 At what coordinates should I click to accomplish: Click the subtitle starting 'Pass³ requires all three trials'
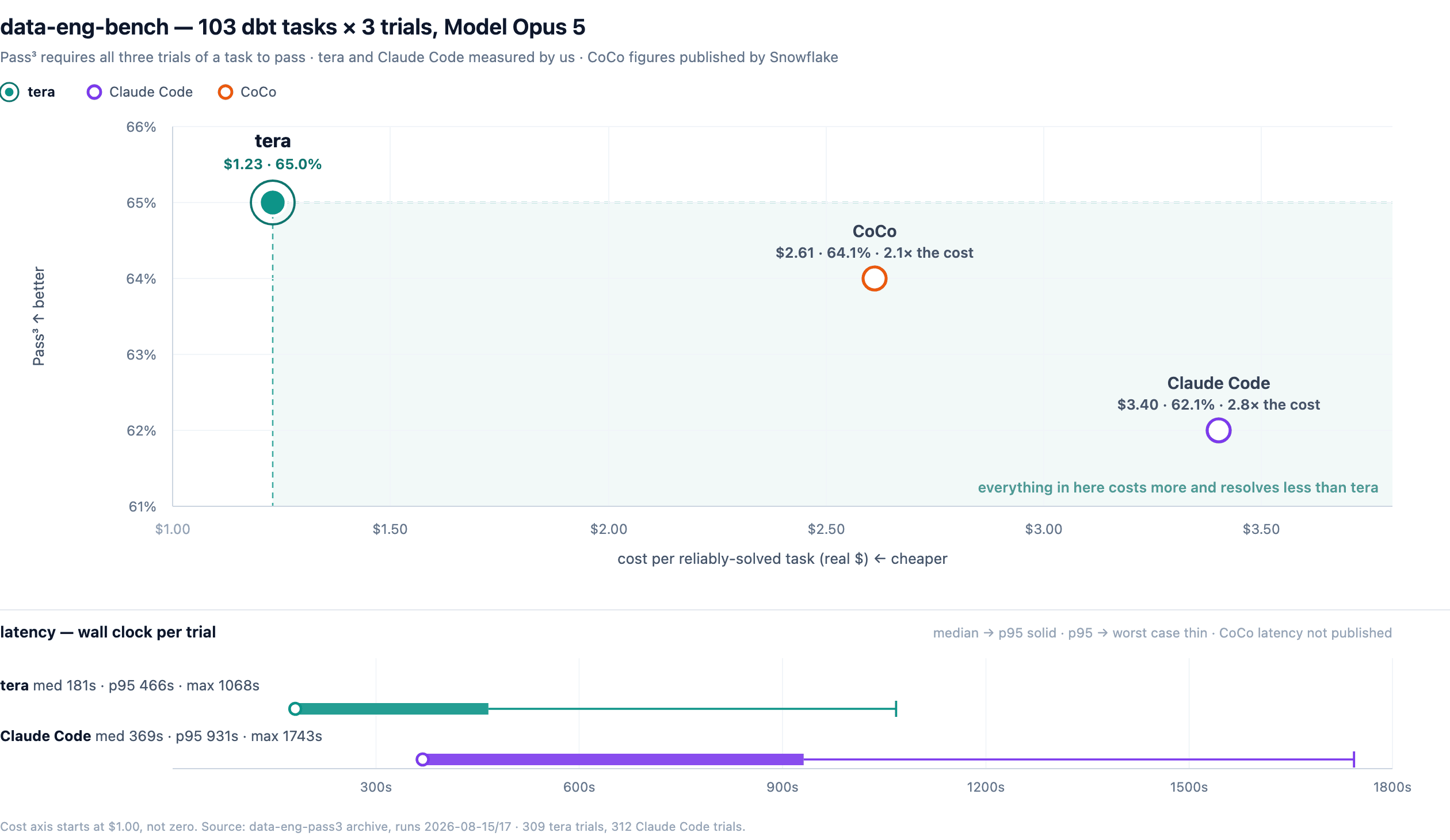click(x=419, y=58)
